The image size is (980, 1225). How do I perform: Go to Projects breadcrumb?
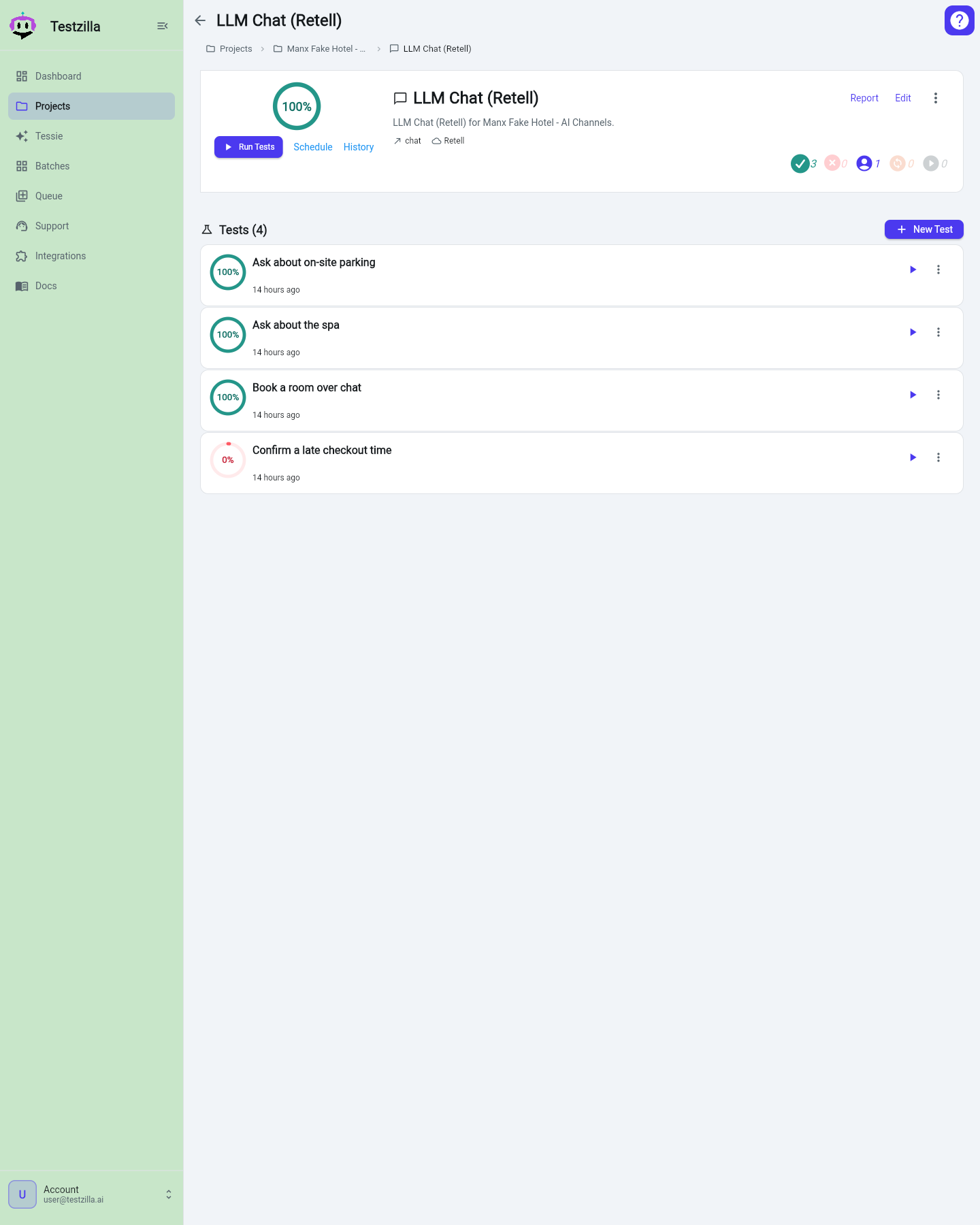(229, 49)
